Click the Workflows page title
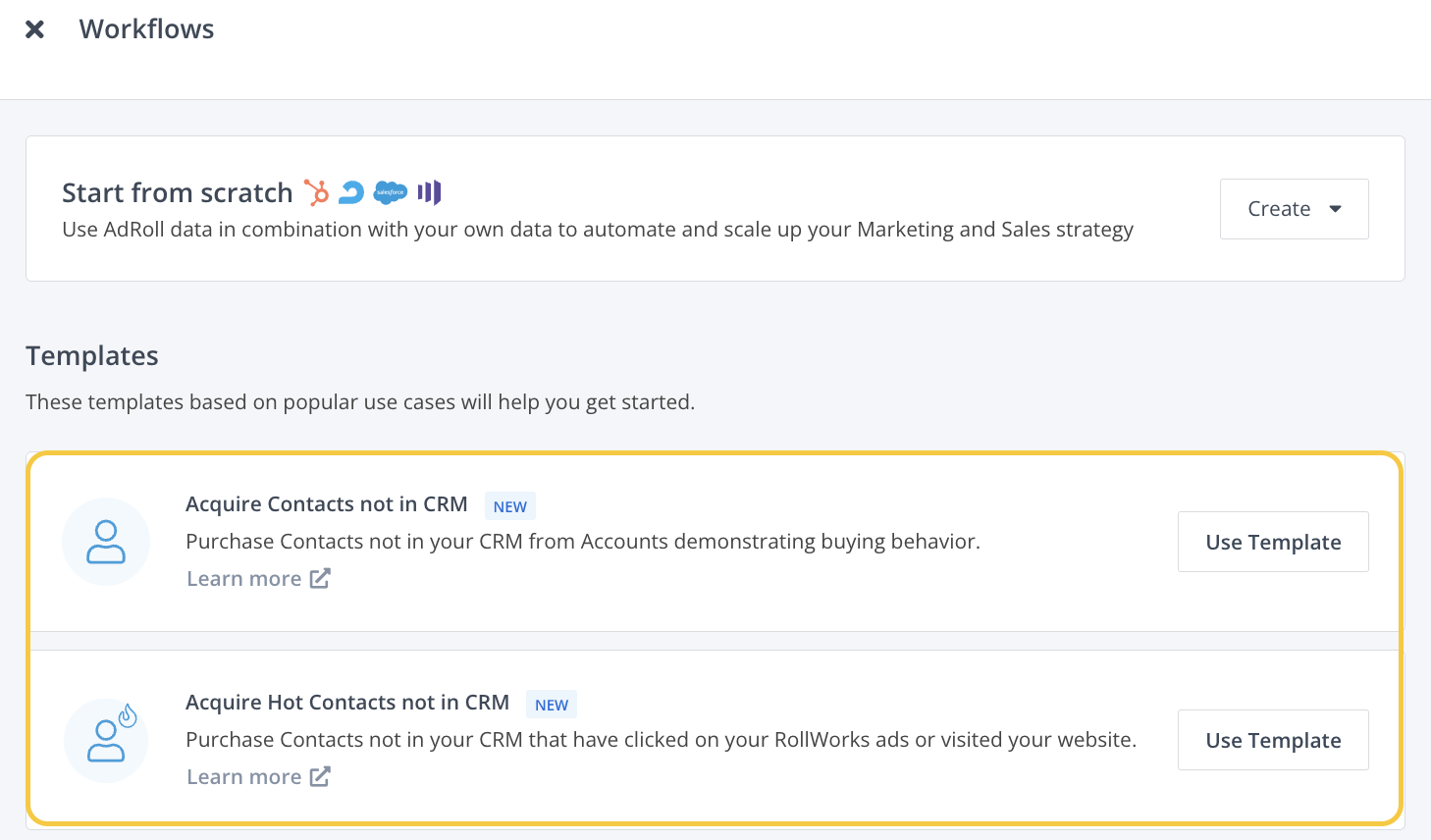This screenshot has height=840, width=1431. tap(146, 28)
